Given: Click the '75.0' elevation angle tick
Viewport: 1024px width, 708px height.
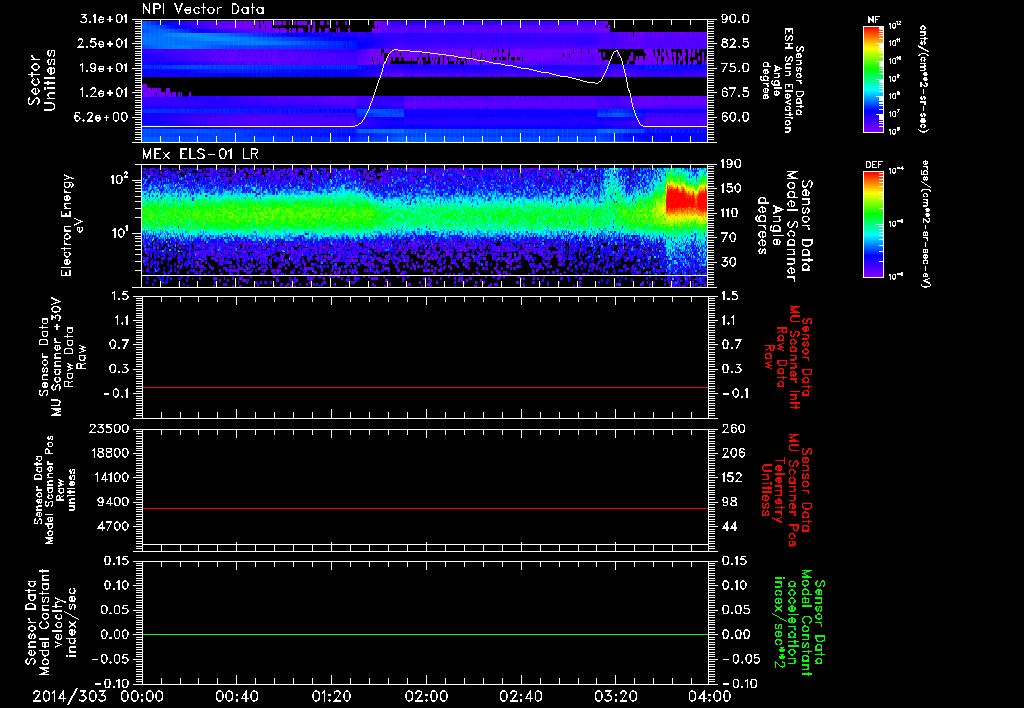Looking at the screenshot, I should pyautogui.click(x=735, y=68).
